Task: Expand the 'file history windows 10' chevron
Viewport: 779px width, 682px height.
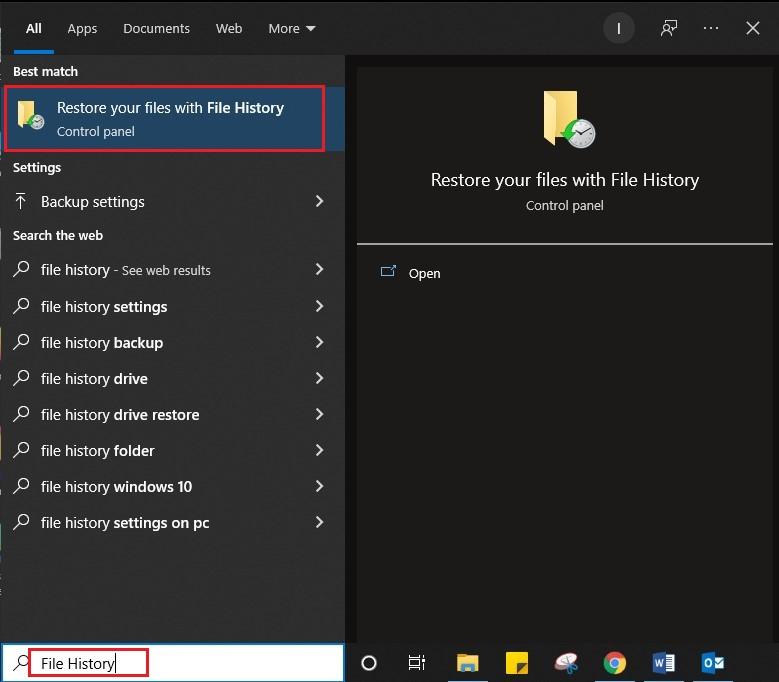Action: (x=319, y=486)
